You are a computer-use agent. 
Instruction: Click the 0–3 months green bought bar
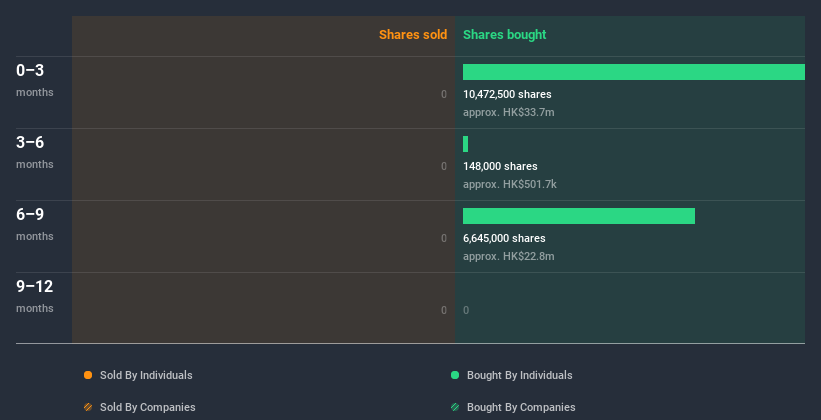[634, 72]
